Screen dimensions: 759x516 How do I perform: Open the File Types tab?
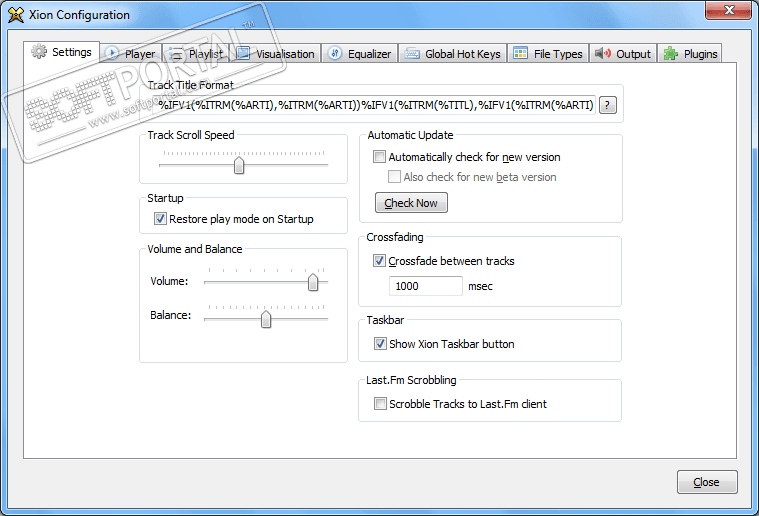click(x=548, y=54)
